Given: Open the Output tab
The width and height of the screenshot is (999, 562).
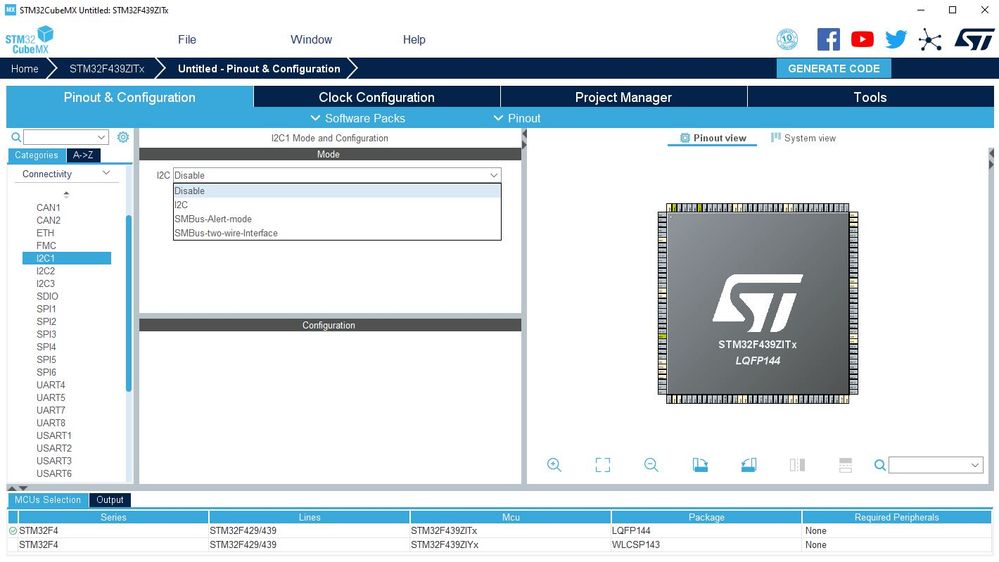Looking at the screenshot, I should 110,500.
